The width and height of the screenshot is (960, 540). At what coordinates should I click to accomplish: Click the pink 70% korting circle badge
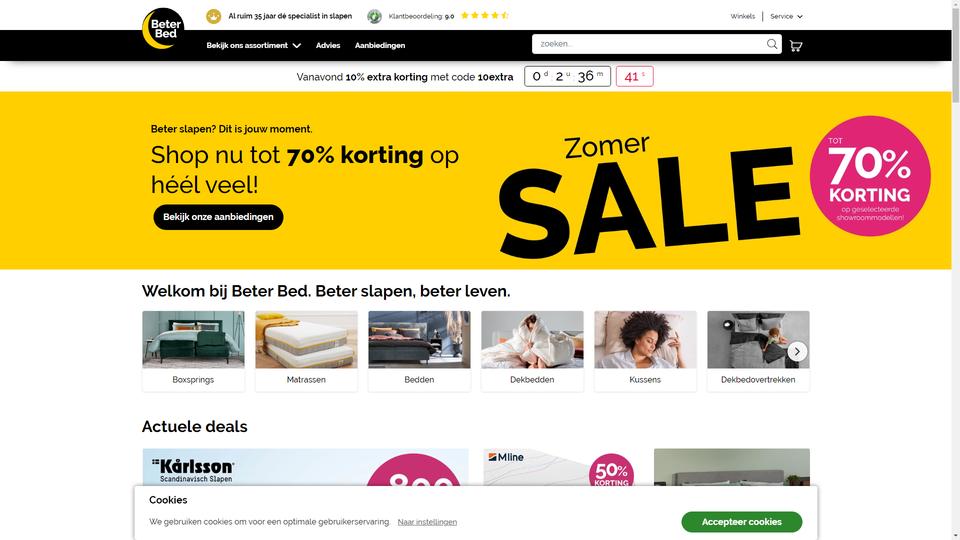[x=870, y=176]
